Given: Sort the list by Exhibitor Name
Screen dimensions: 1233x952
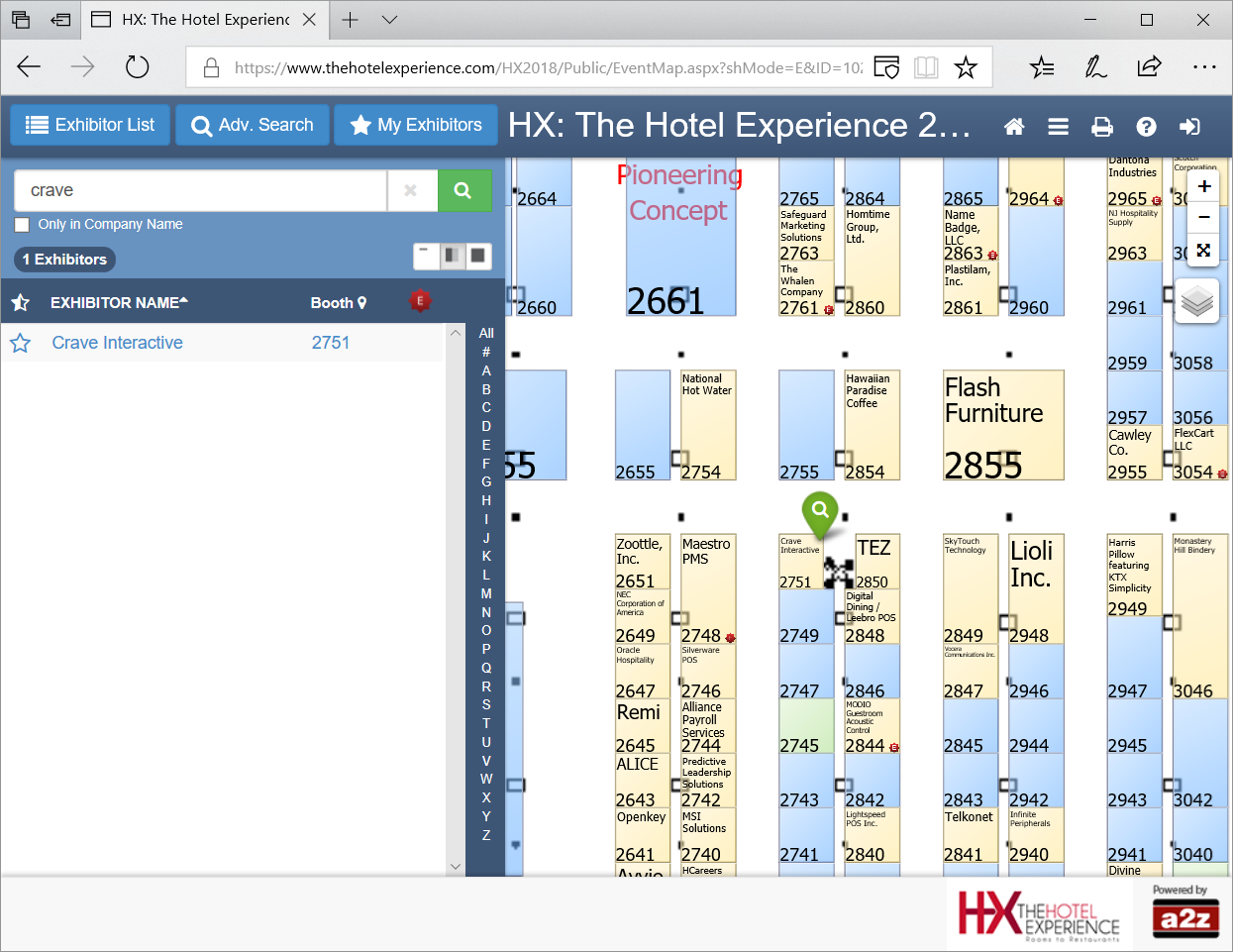Looking at the screenshot, I should click(119, 302).
